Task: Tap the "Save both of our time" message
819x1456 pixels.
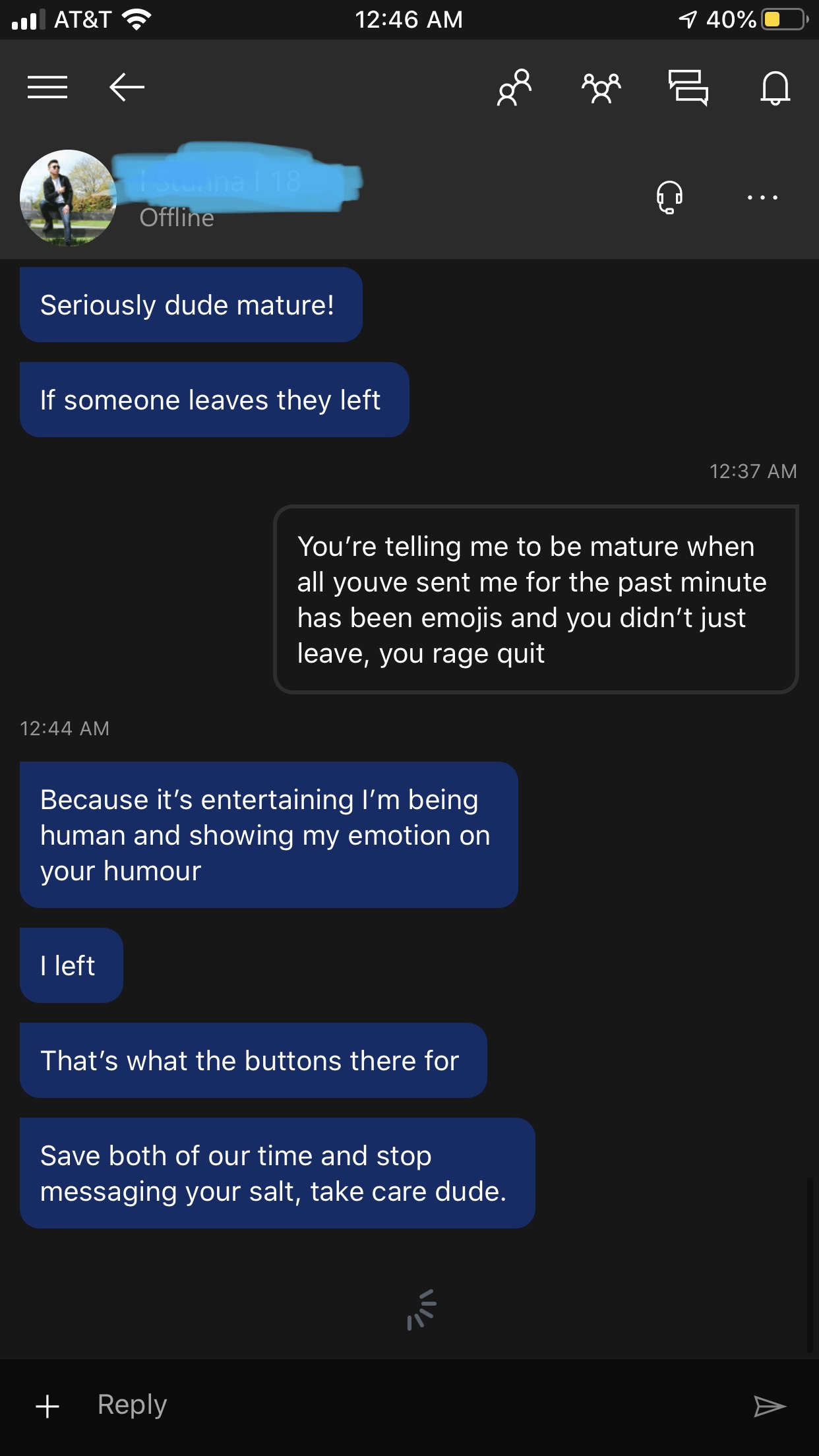Action: click(x=278, y=1173)
